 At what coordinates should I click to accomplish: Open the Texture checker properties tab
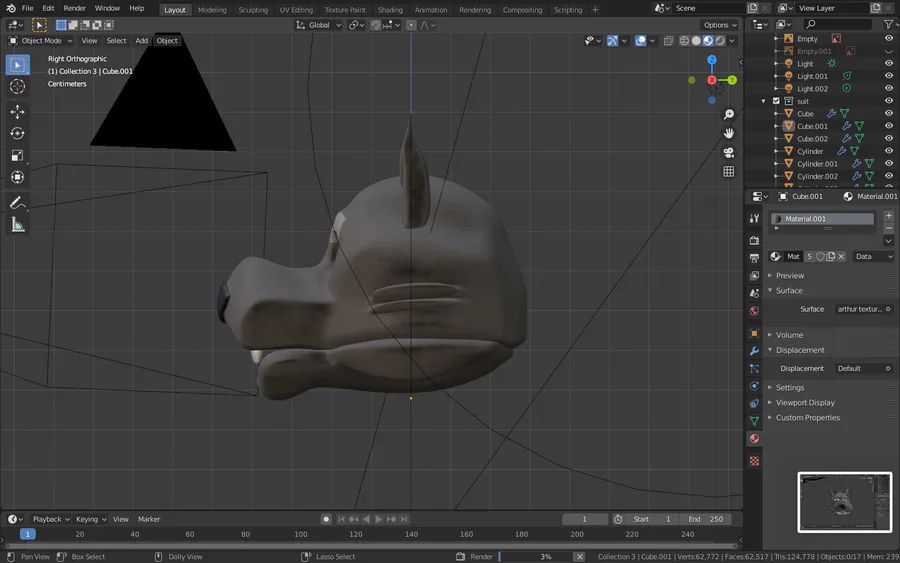click(754, 461)
